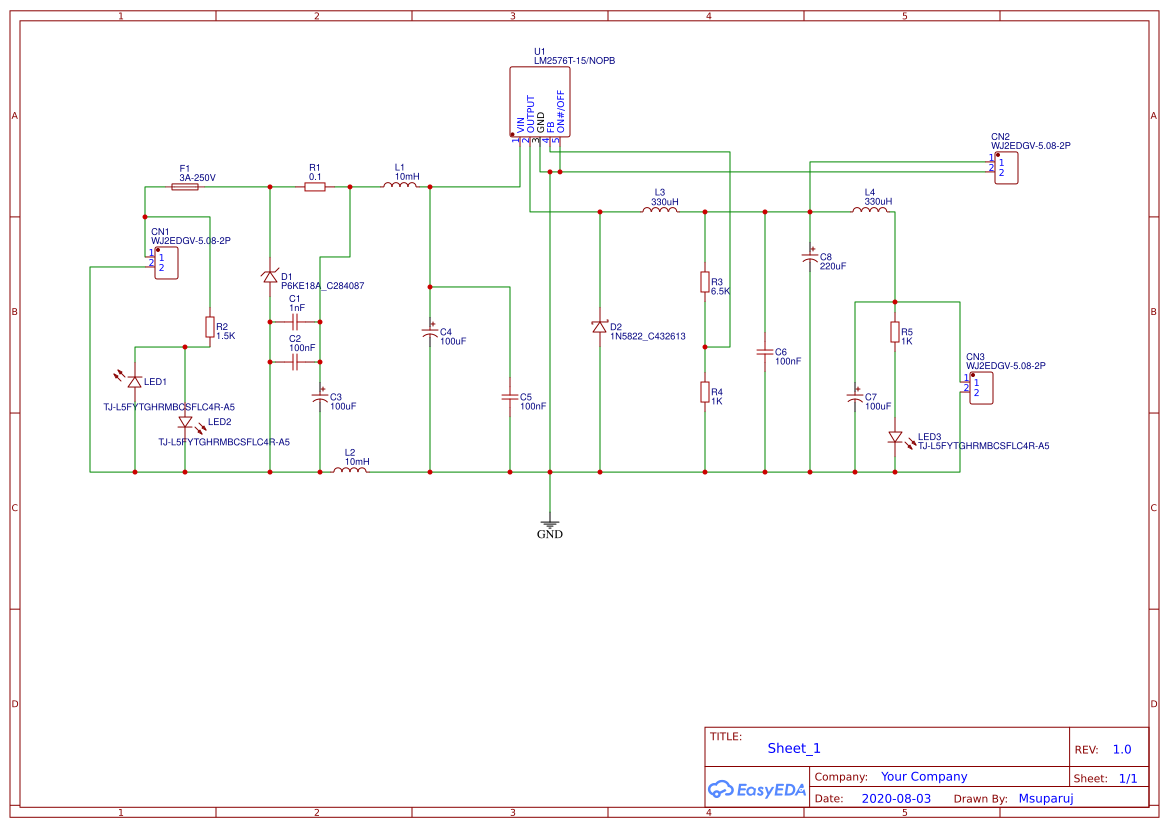Click the REV value 1.0
Image resolution: width=1169 pixels, height=828 pixels.
point(1122,750)
